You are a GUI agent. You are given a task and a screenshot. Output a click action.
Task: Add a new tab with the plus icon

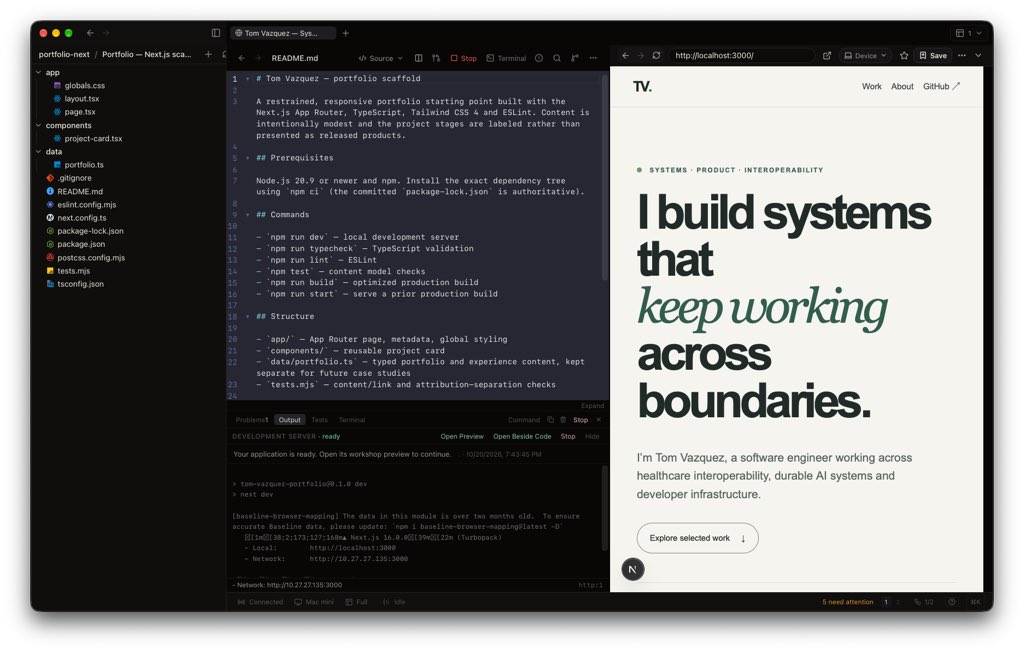pyautogui.click(x=345, y=33)
